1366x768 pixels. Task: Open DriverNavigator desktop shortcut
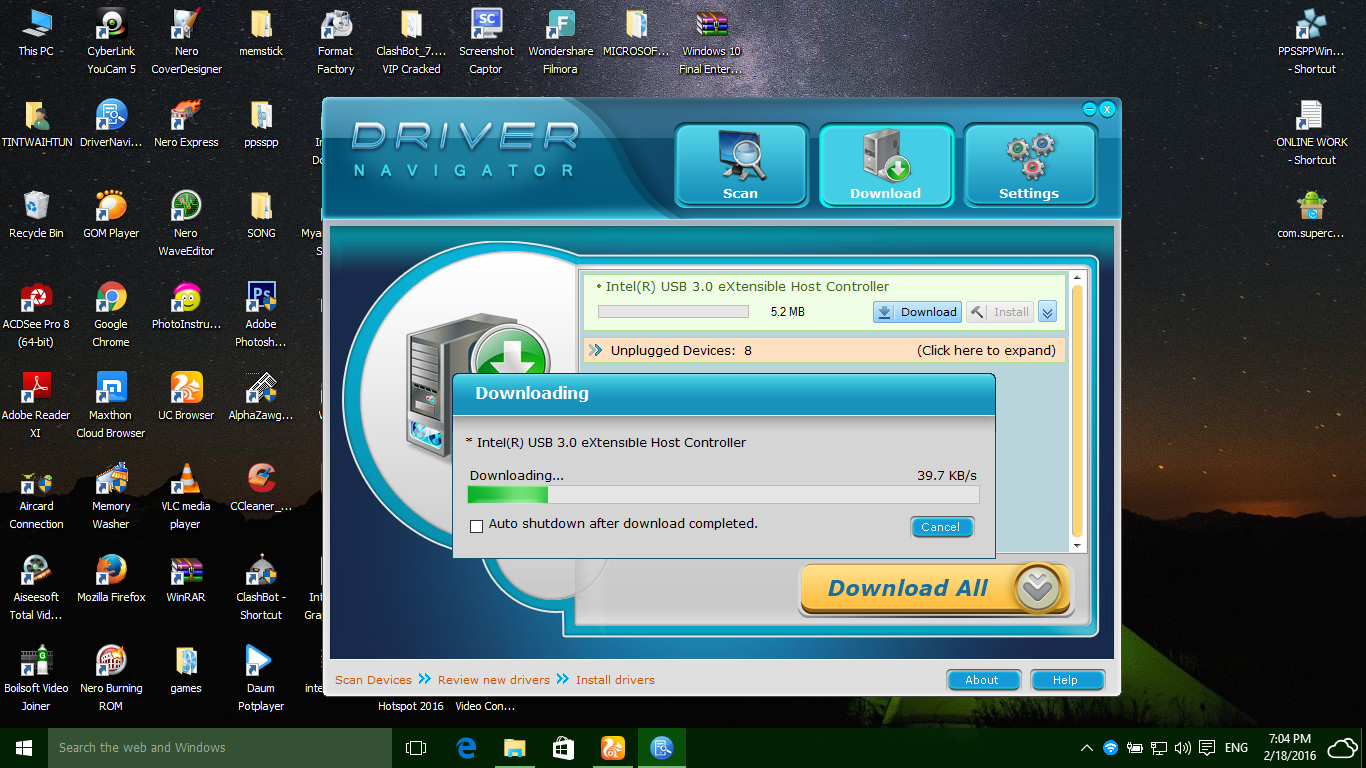[111, 124]
